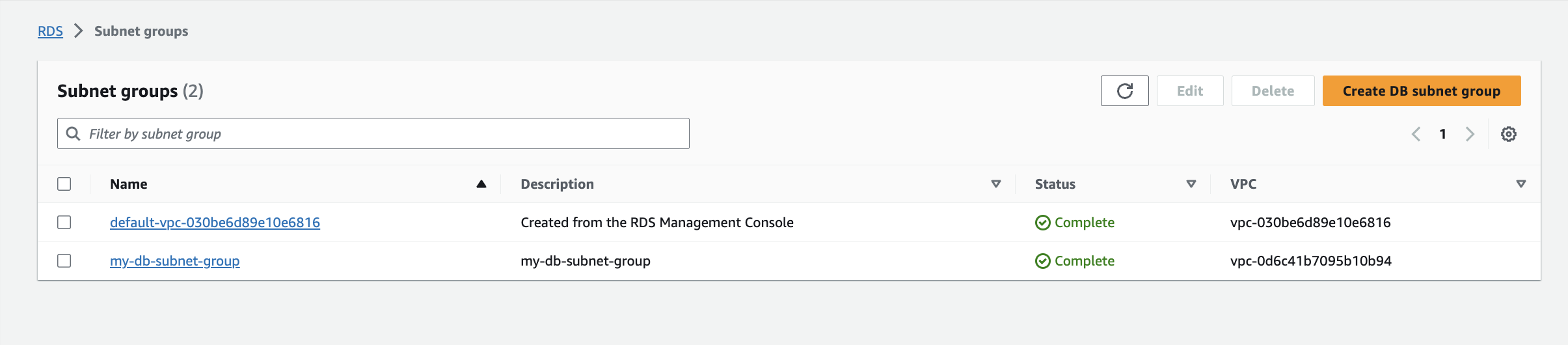Click Create DB subnet group button
This screenshot has height=345, width=1568.
point(1421,91)
